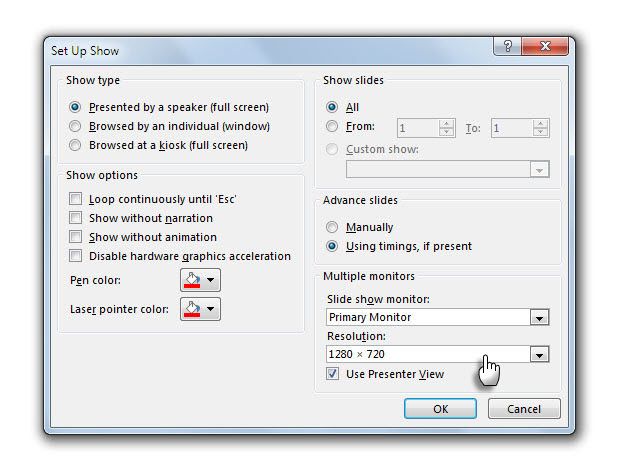Select Browsed at a kiosk option
The width and height of the screenshot is (617, 457).
[75, 145]
